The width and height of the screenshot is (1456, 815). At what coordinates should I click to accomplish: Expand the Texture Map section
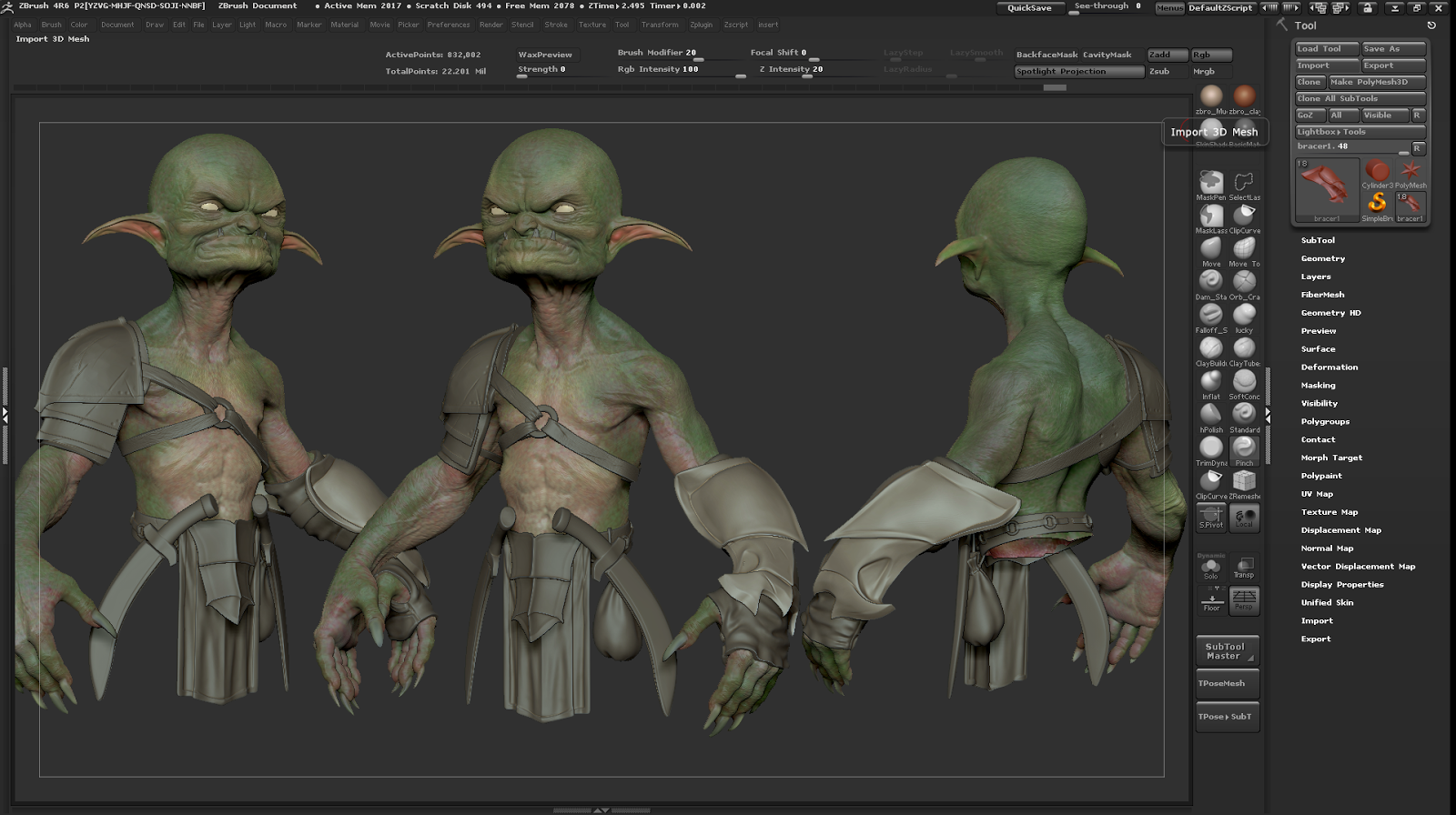click(x=1330, y=512)
